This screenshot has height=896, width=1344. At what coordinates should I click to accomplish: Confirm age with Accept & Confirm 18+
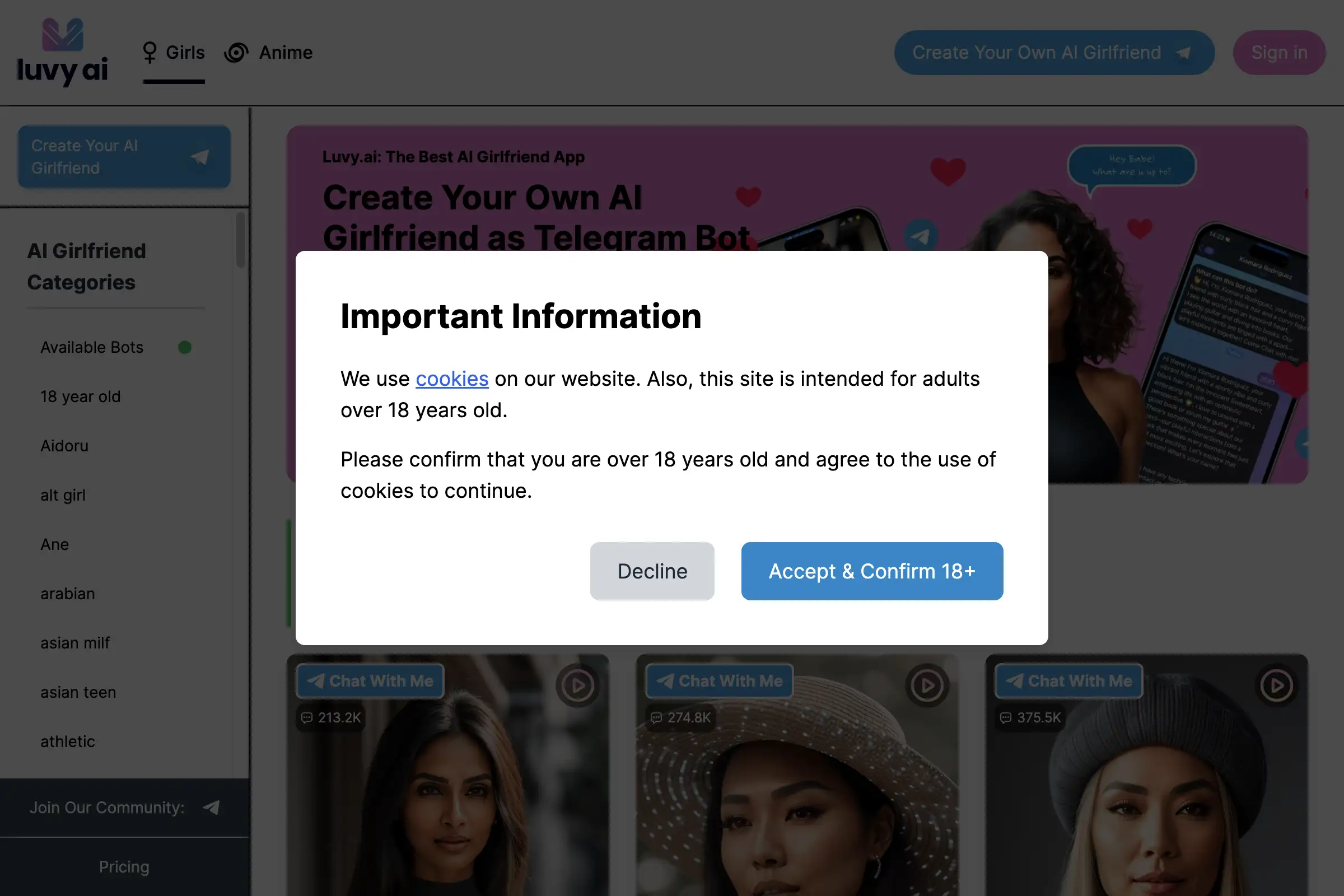871,571
